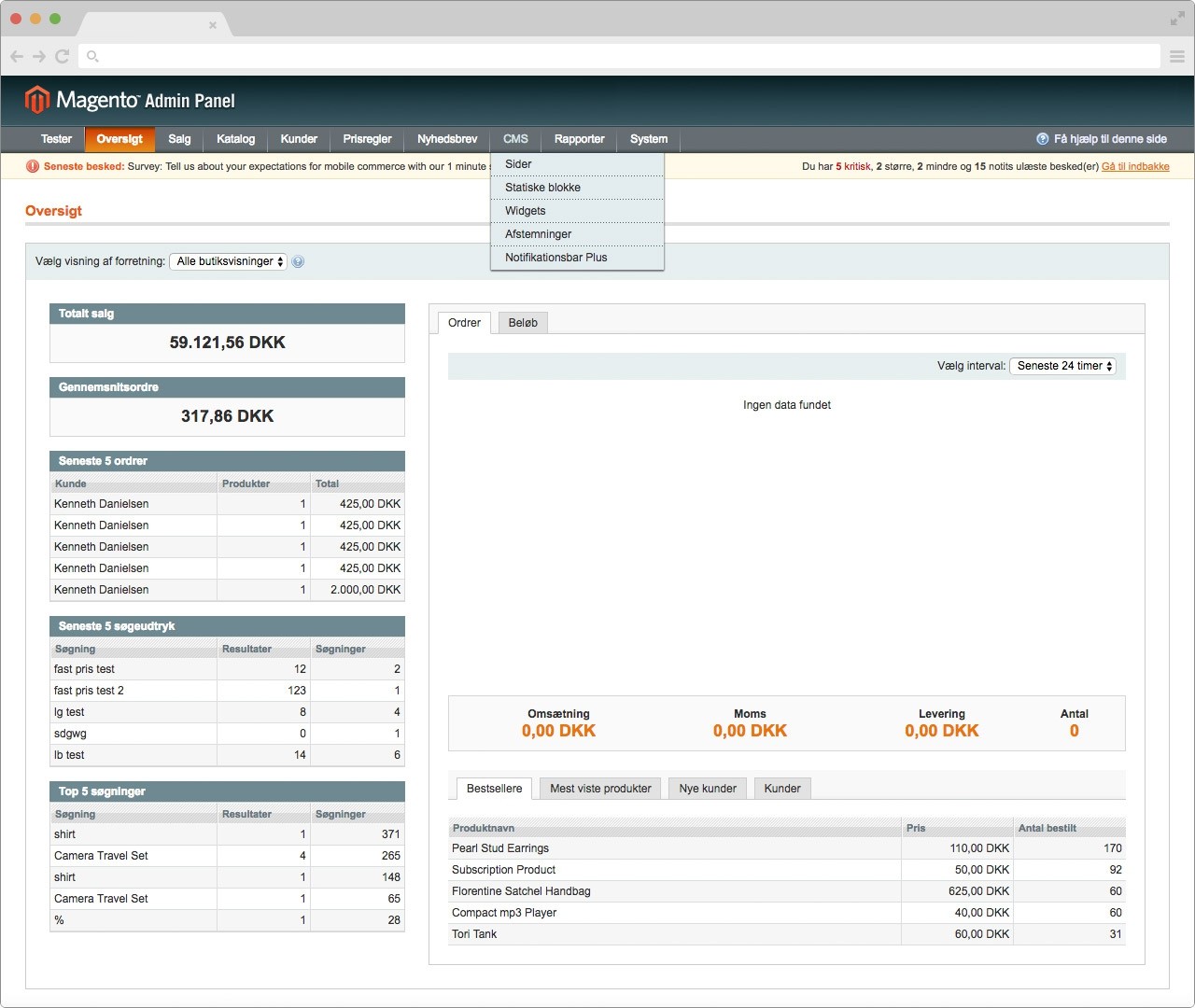The height and width of the screenshot is (1008, 1195).
Task: Click the browser address bar
Action: click(616, 56)
